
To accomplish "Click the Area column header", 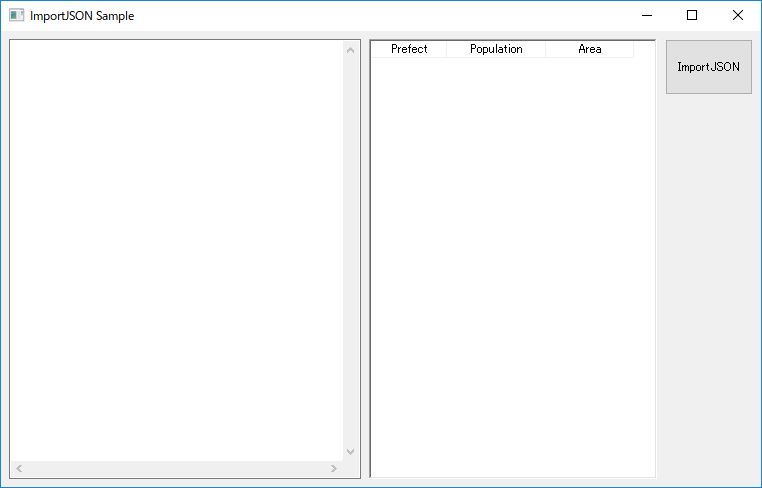I will (x=589, y=49).
